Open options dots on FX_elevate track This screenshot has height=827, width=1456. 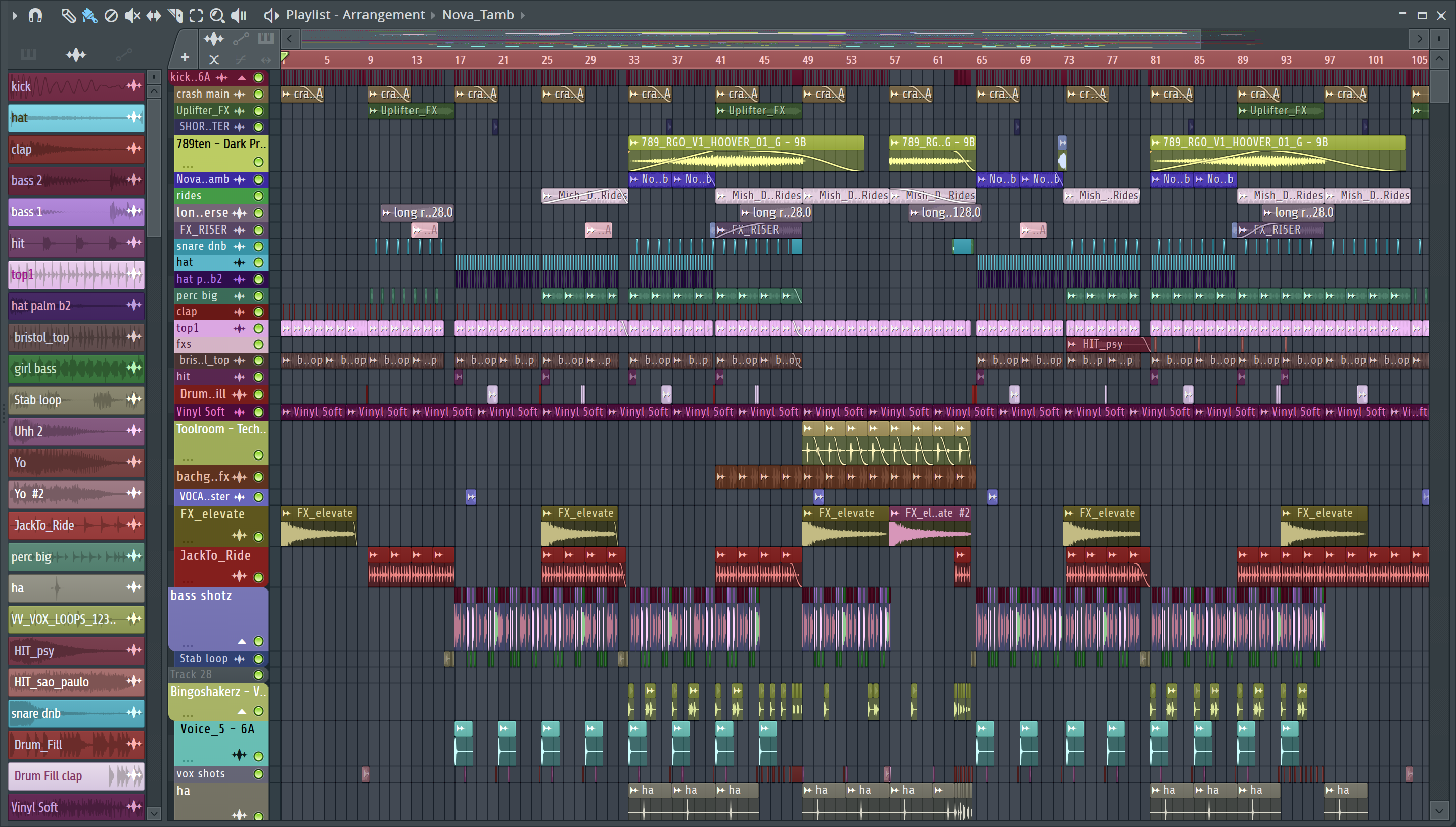188,541
